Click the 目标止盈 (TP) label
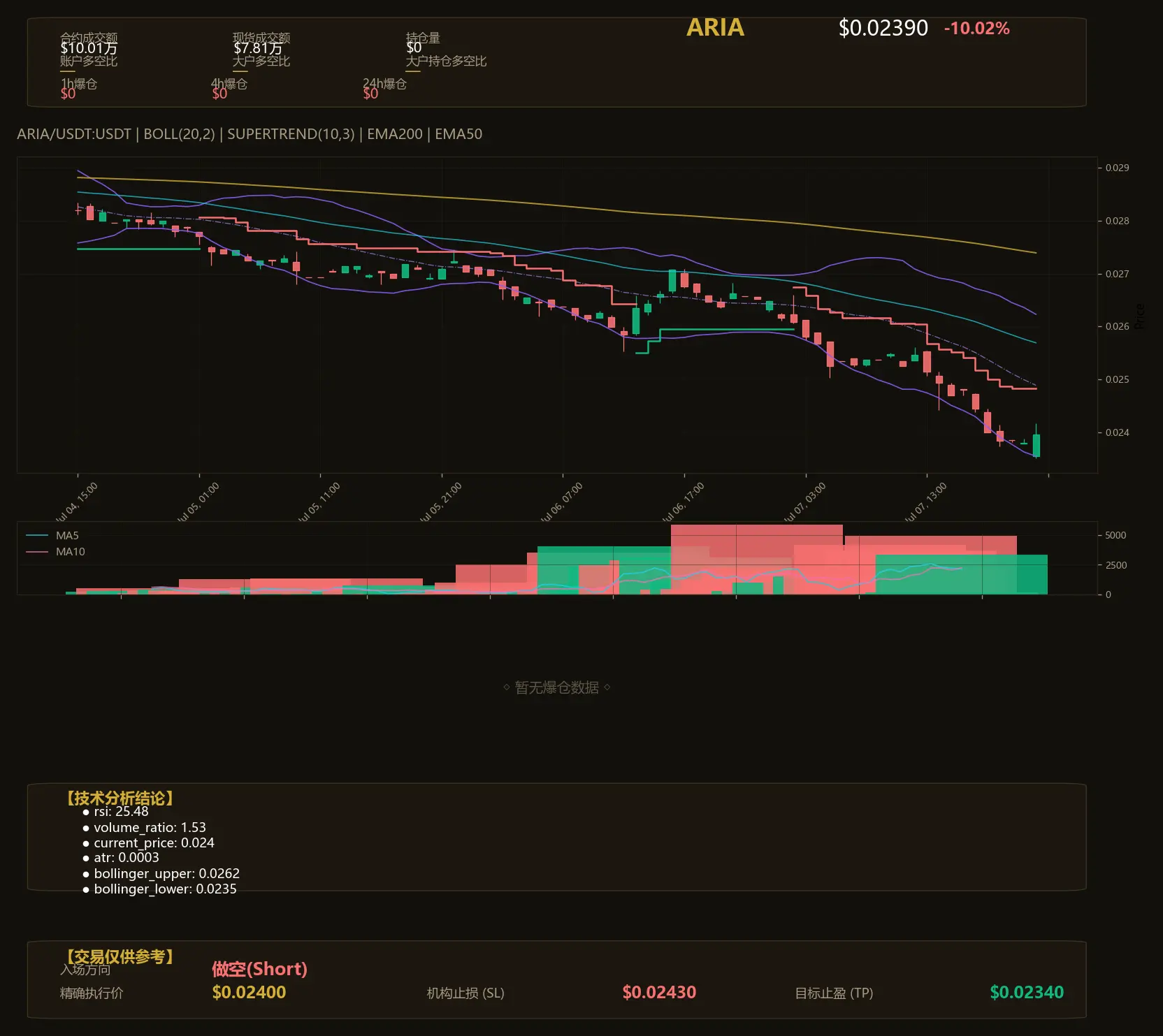Viewport: 1163px width, 1036px height. pyautogui.click(x=834, y=993)
